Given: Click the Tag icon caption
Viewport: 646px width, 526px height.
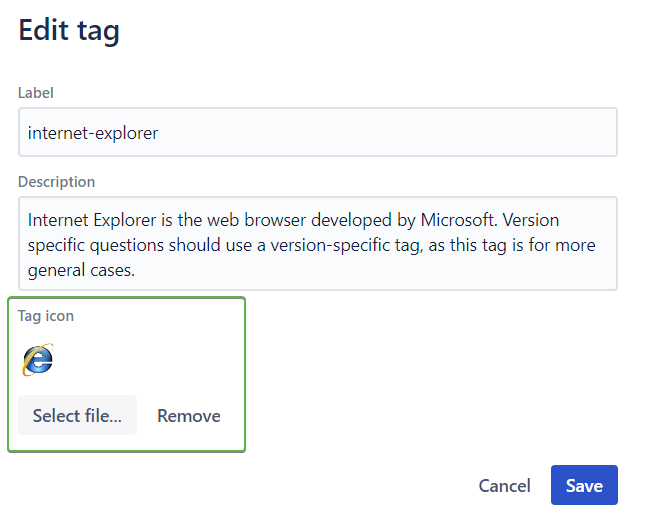Looking at the screenshot, I should [x=46, y=316].
